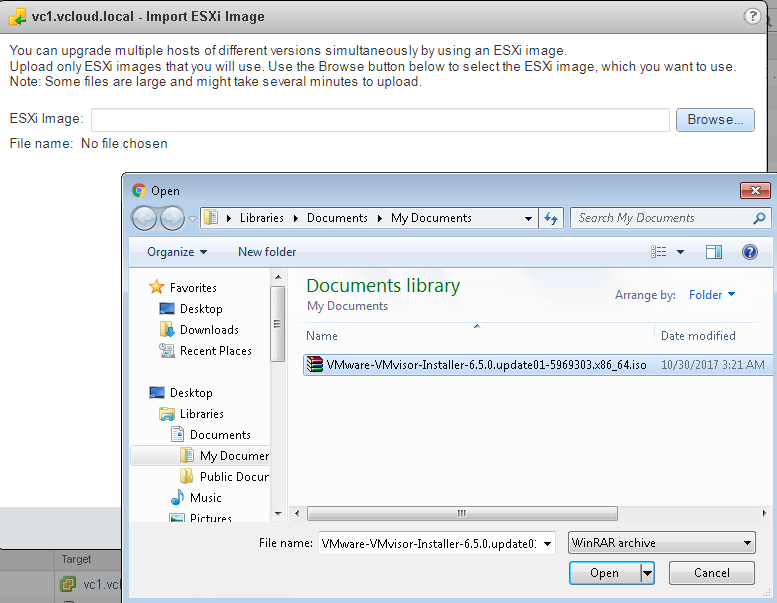Sort files by the Date modified column

698,336
